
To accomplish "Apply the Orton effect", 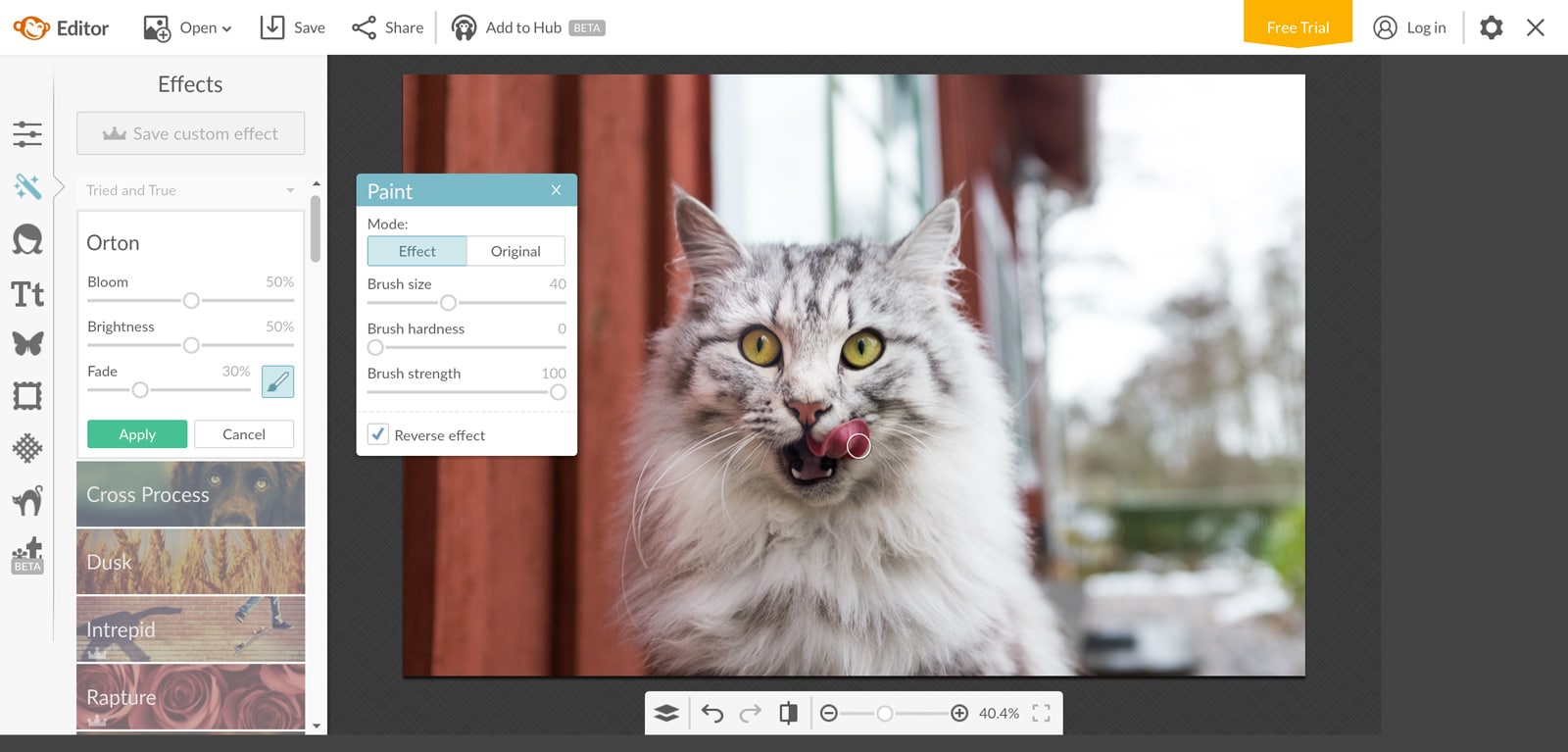I will [x=137, y=434].
